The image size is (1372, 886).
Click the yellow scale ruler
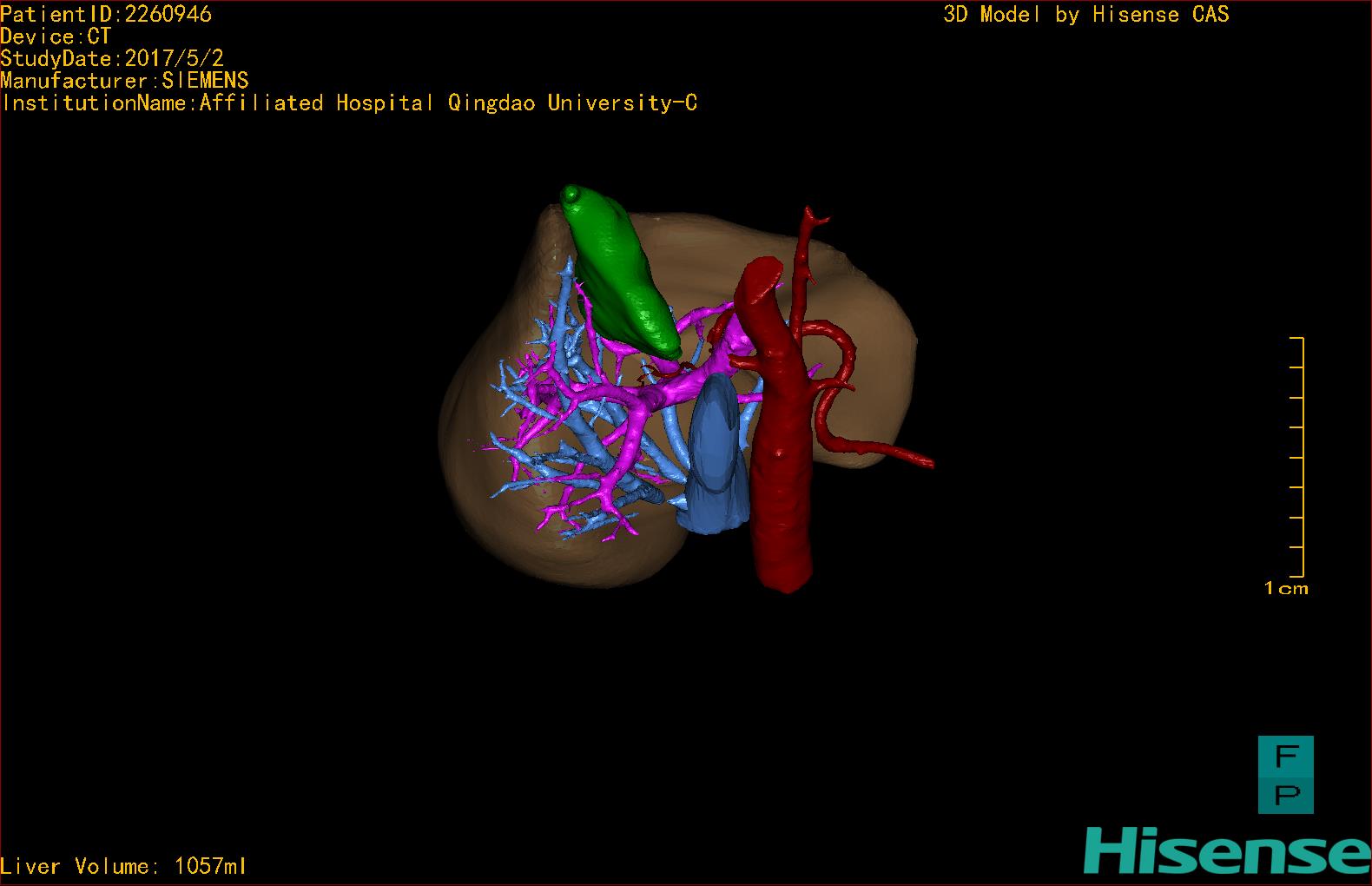[1296, 457]
